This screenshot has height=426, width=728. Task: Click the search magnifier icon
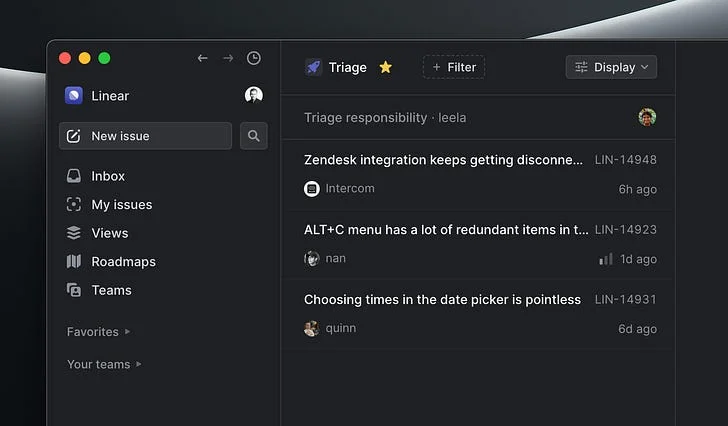pyautogui.click(x=254, y=136)
